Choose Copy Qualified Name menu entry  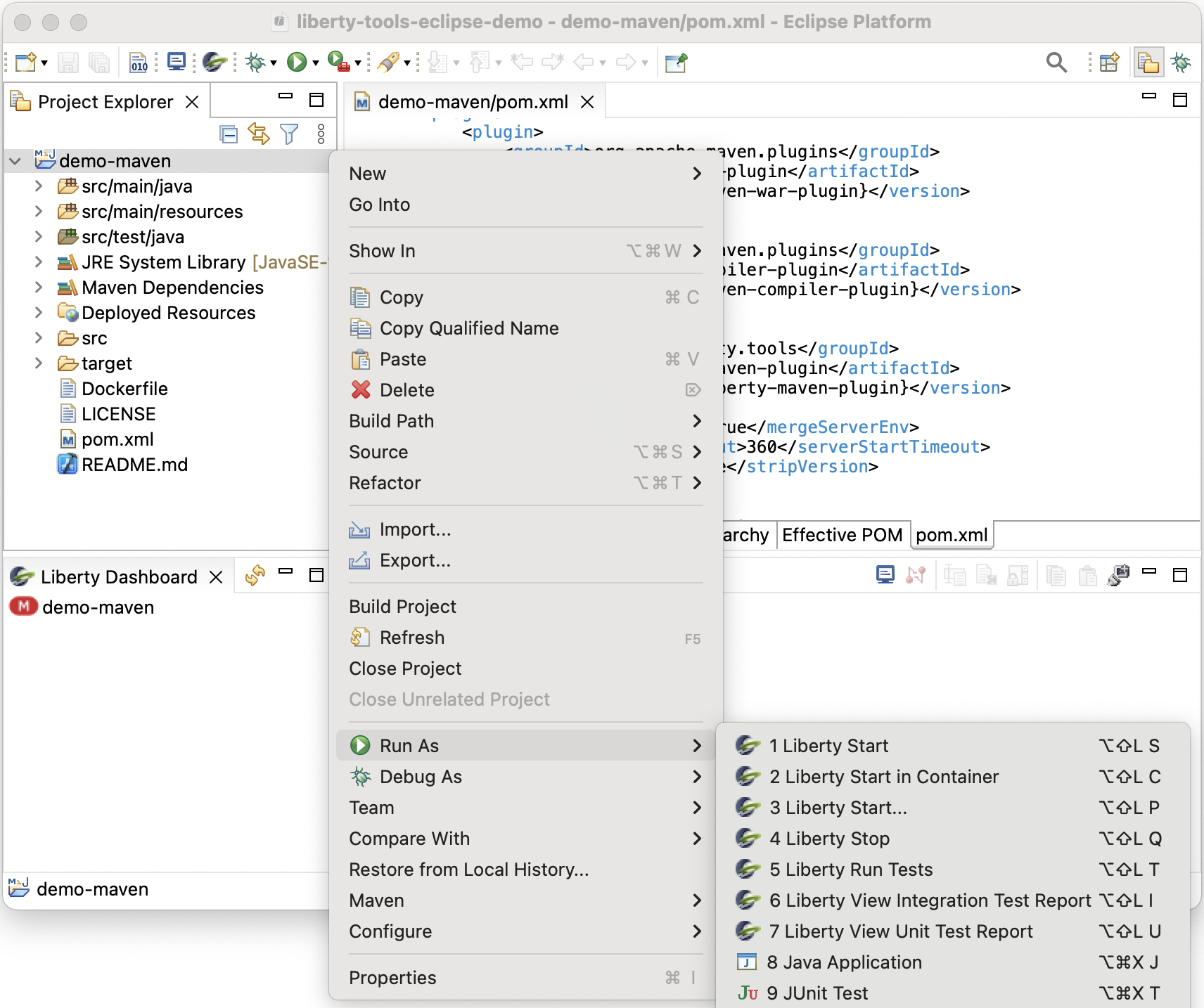click(525, 328)
